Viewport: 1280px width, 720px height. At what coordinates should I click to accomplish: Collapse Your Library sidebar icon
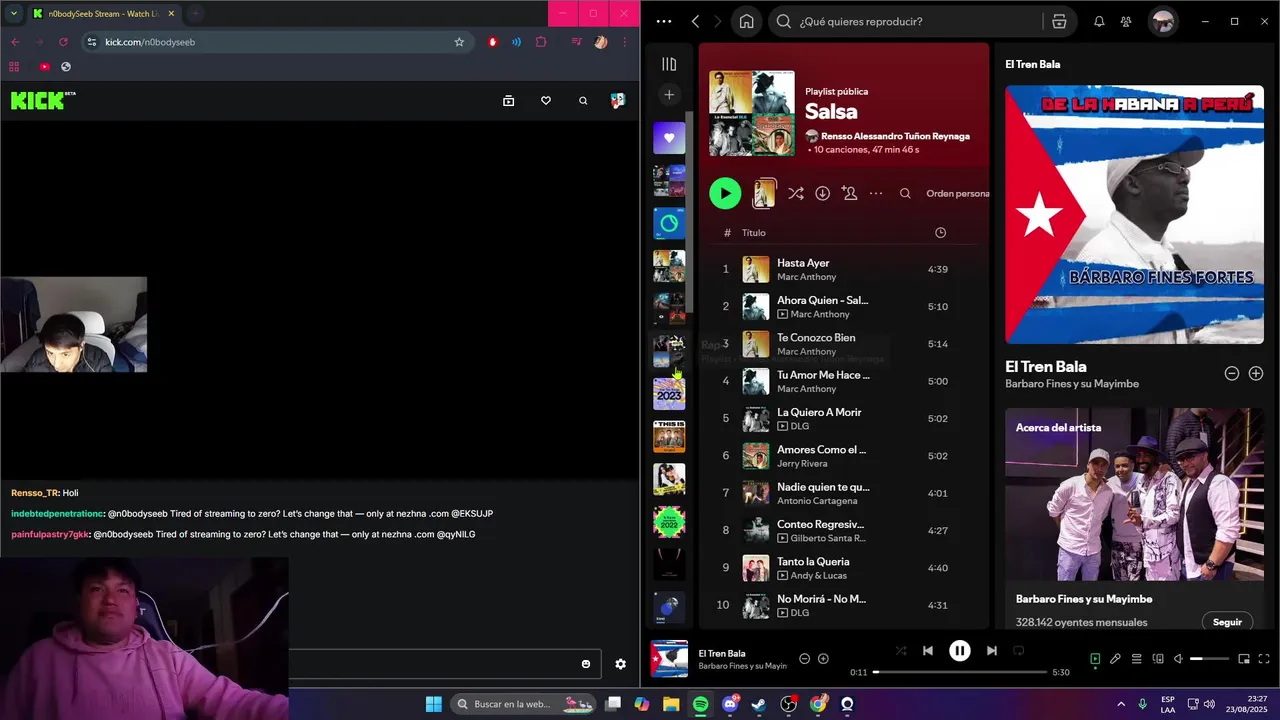click(669, 64)
